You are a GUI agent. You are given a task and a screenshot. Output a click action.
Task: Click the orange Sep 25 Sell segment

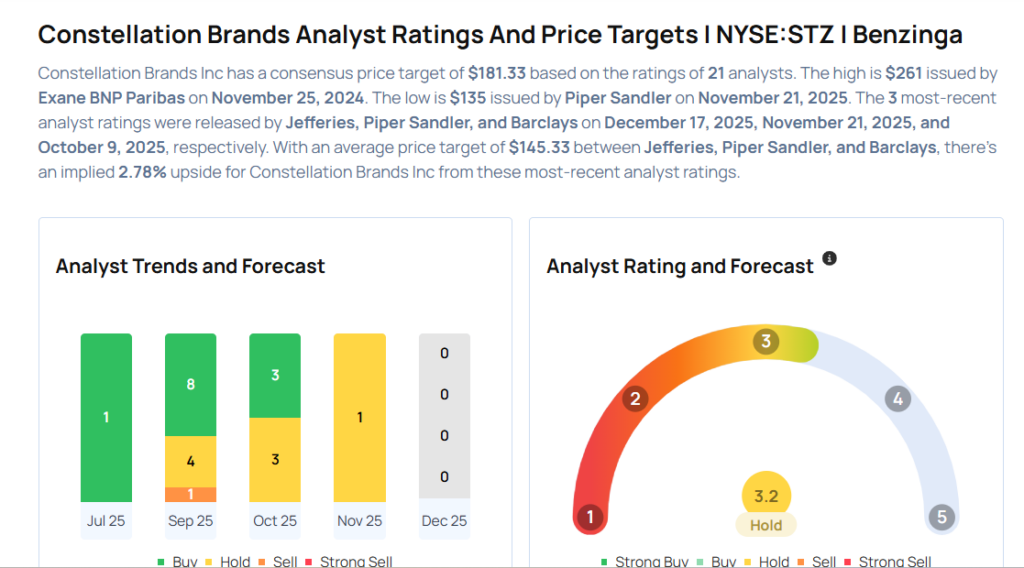pyautogui.click(x=190, y=494)
